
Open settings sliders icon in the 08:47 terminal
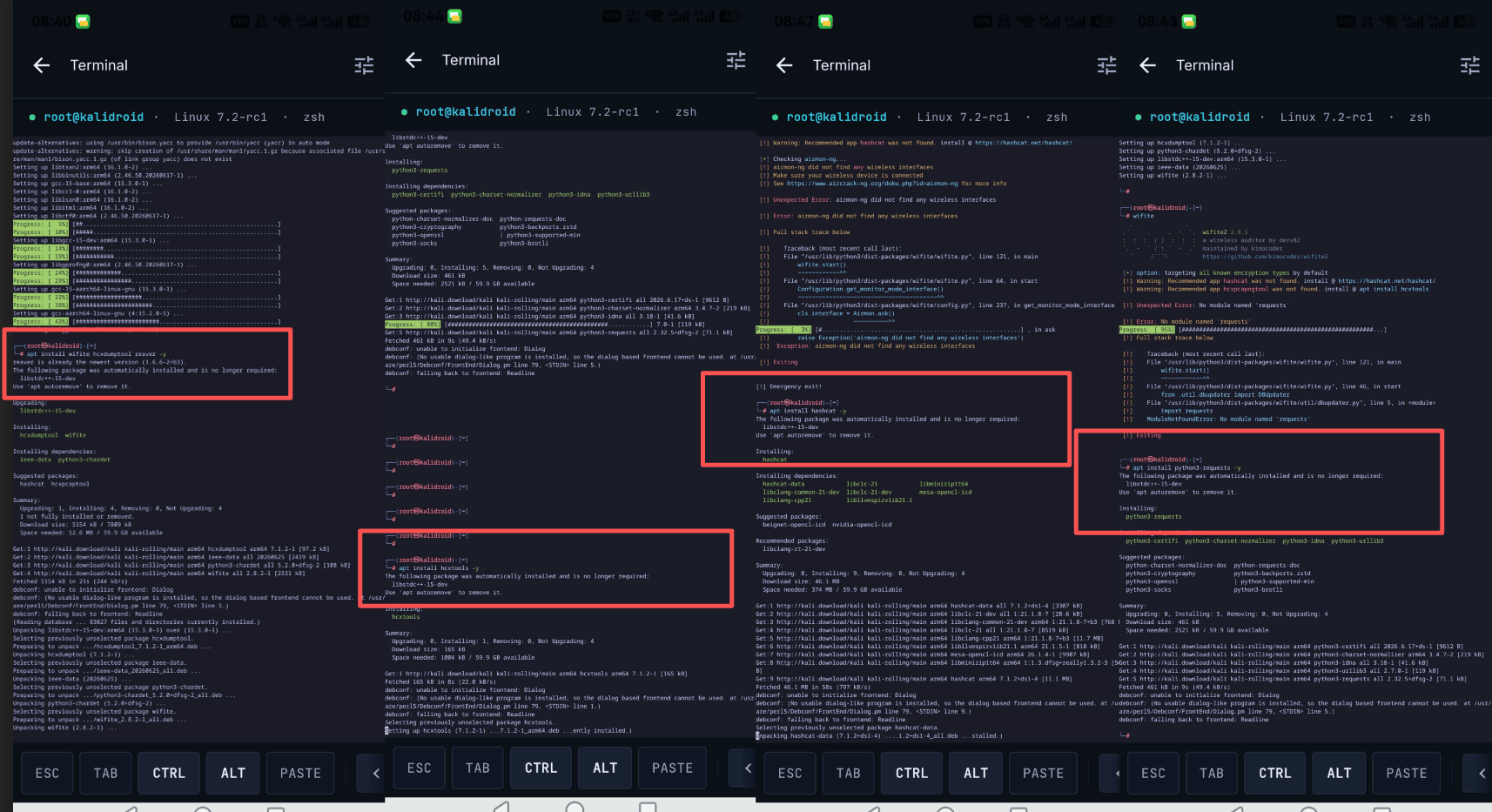1106,65
